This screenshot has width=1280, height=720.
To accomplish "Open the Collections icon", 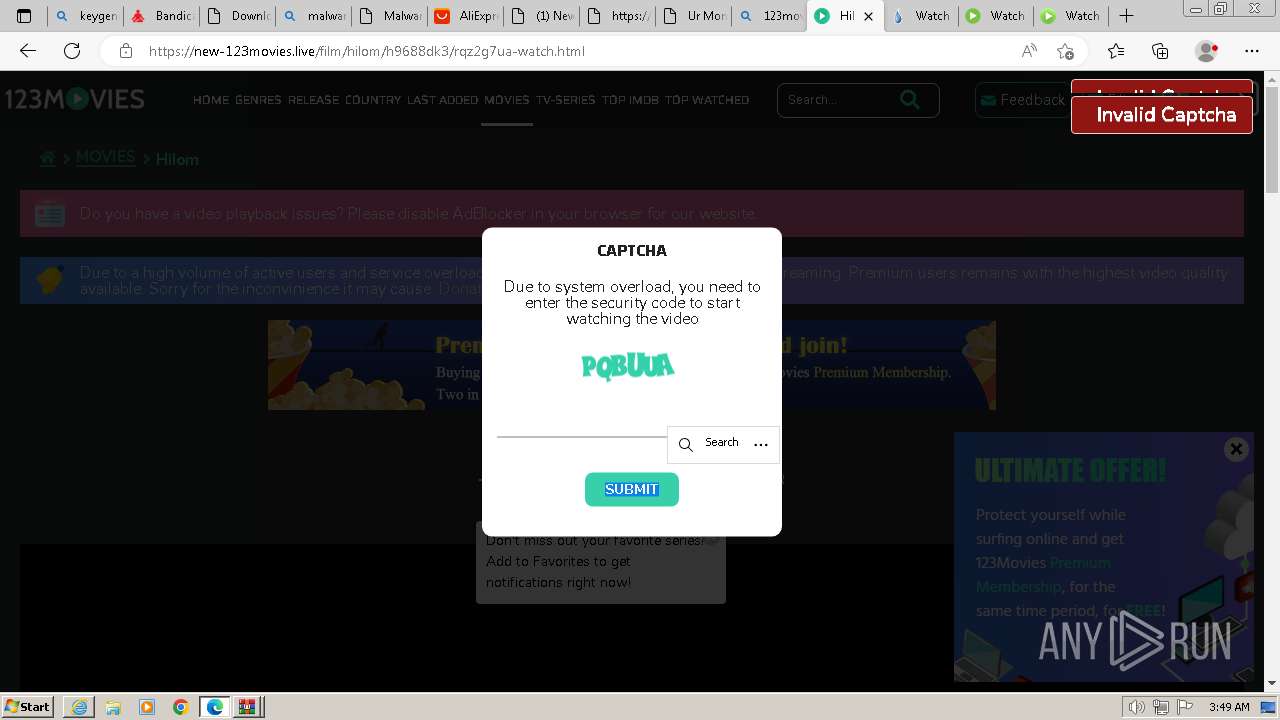I will click(x=1160, y=51).
